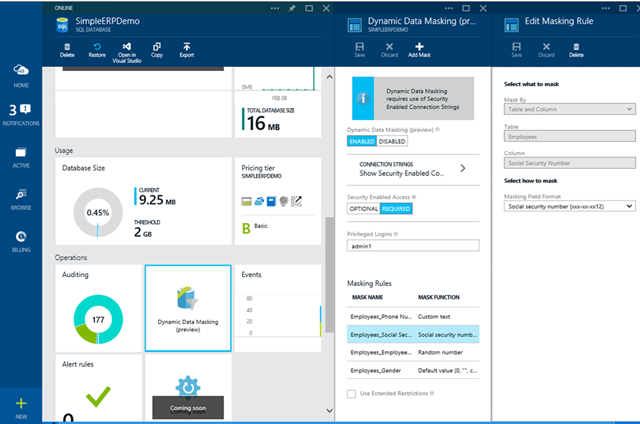Check Use Extended Restrictions
The width and height of the screenshot is (640, 424).
click(x=351, y=394)
